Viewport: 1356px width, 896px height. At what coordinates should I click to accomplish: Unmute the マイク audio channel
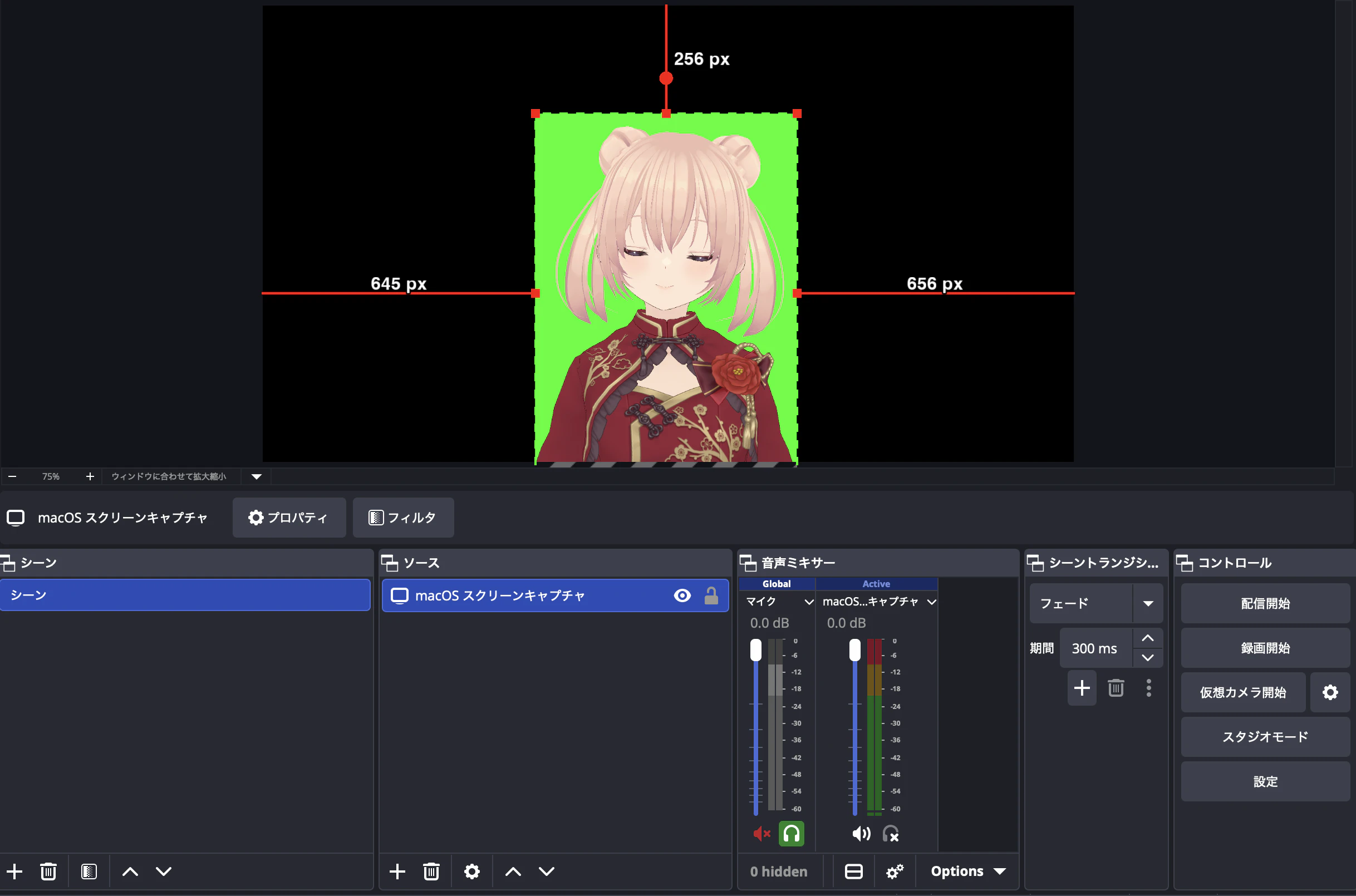[761, 834]
